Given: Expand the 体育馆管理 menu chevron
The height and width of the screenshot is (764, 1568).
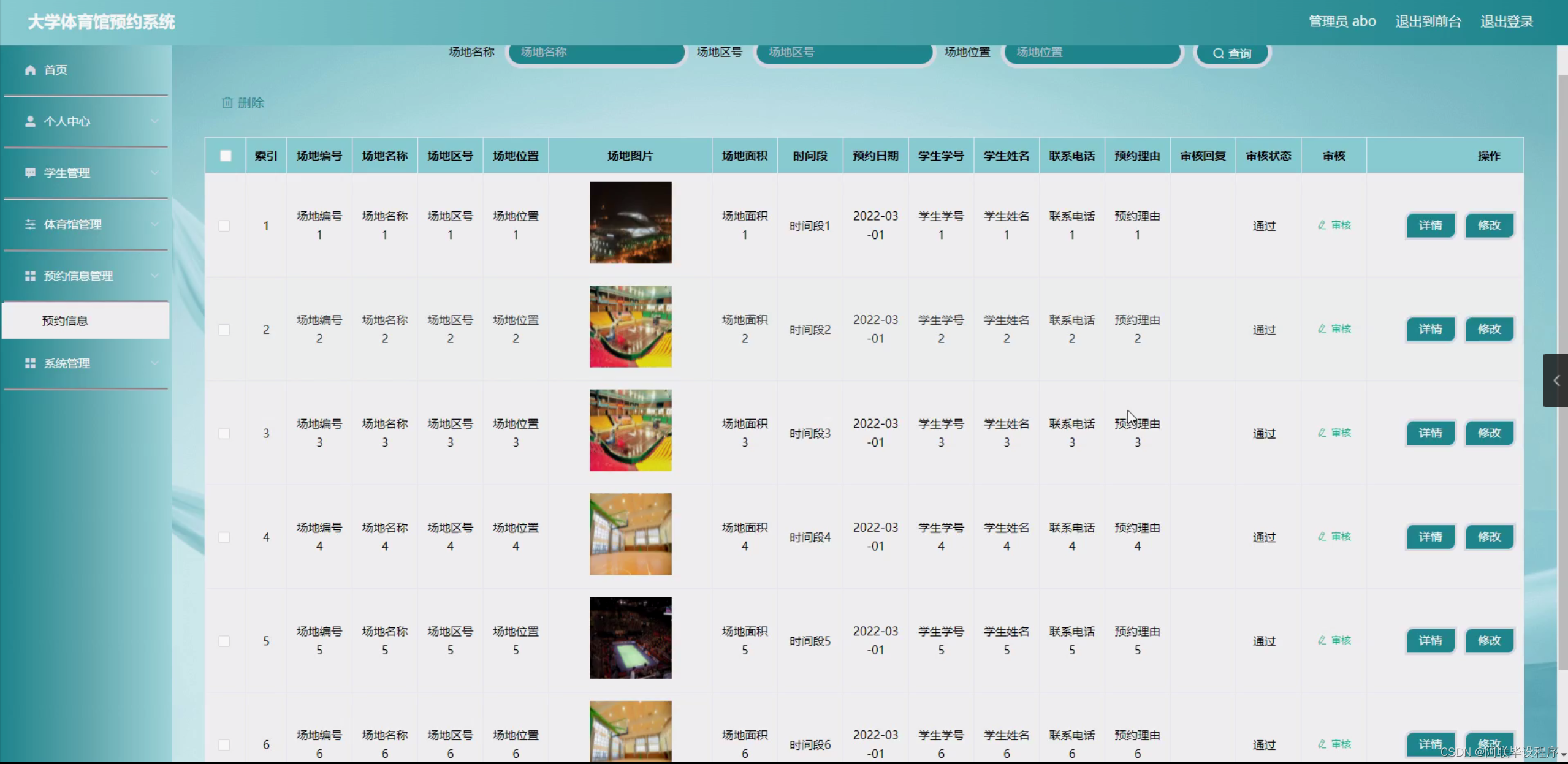Looking at the screenshot, I should pyautogui.click(x=154, y=224).
